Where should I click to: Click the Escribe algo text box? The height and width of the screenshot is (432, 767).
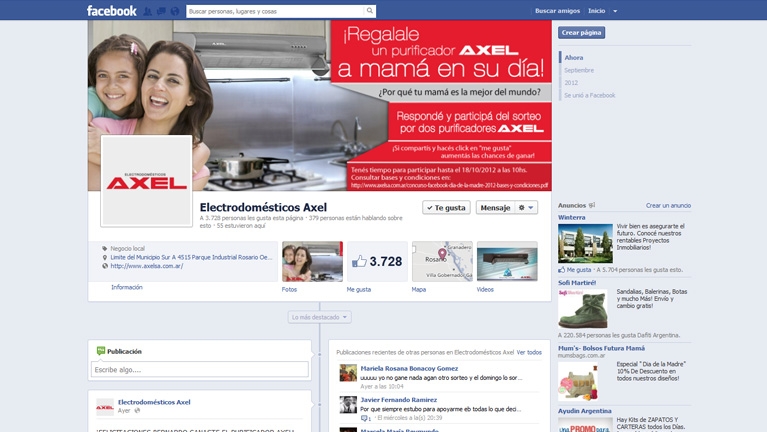[200, 369]
